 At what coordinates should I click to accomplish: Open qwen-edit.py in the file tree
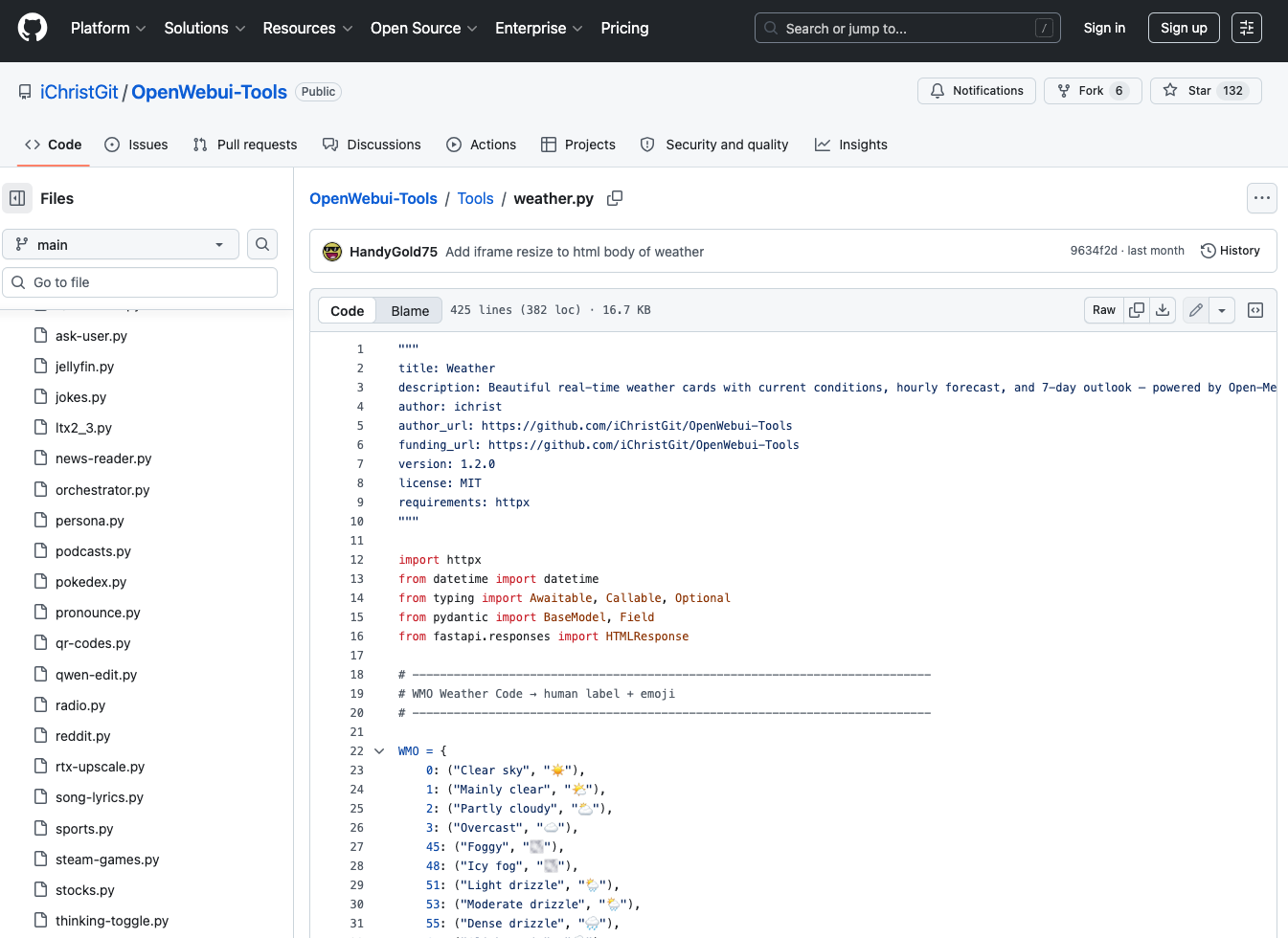[x=96, y=675]
